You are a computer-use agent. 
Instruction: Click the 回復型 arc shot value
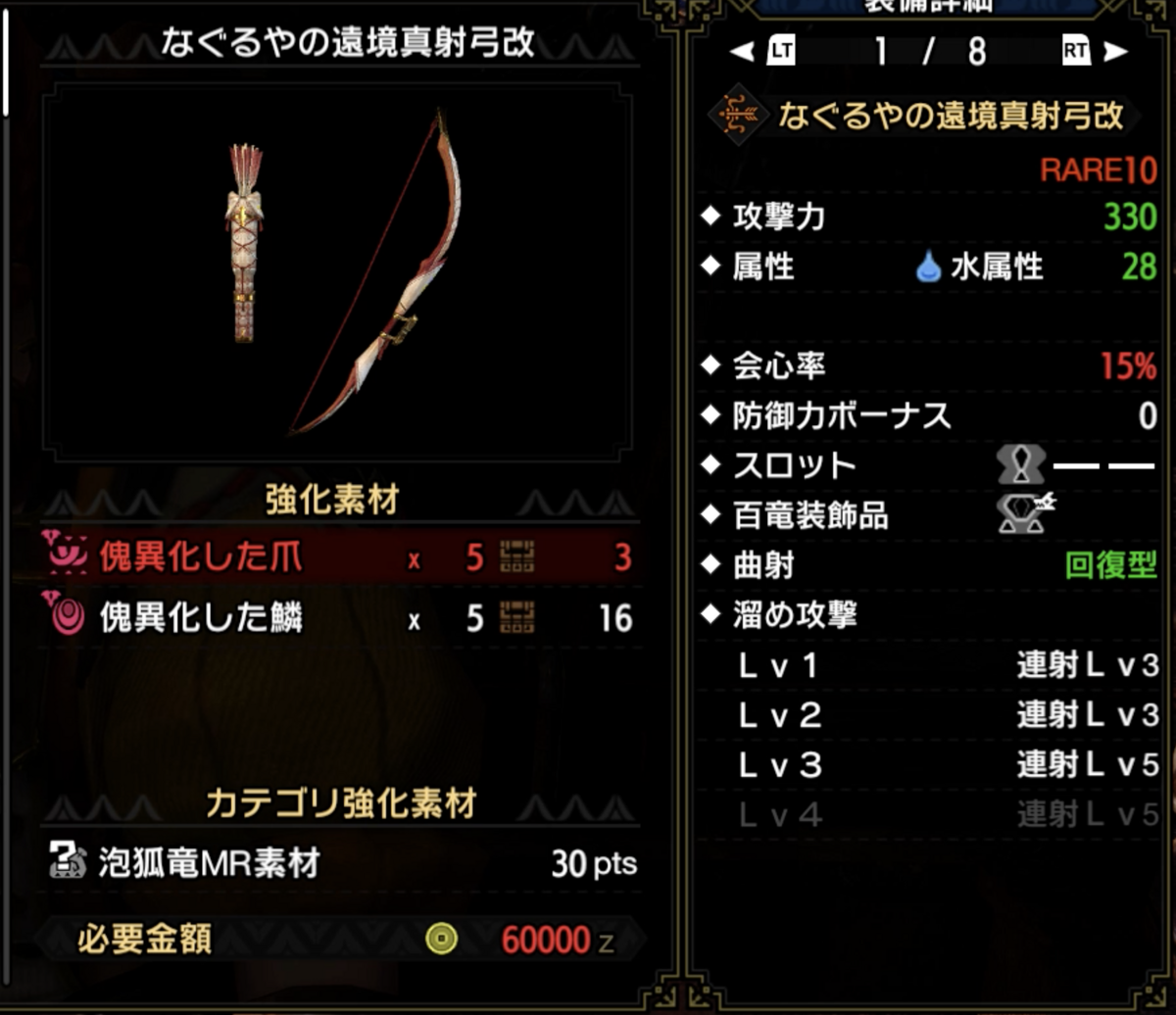pyautogui.click(x=1111, y=564)
